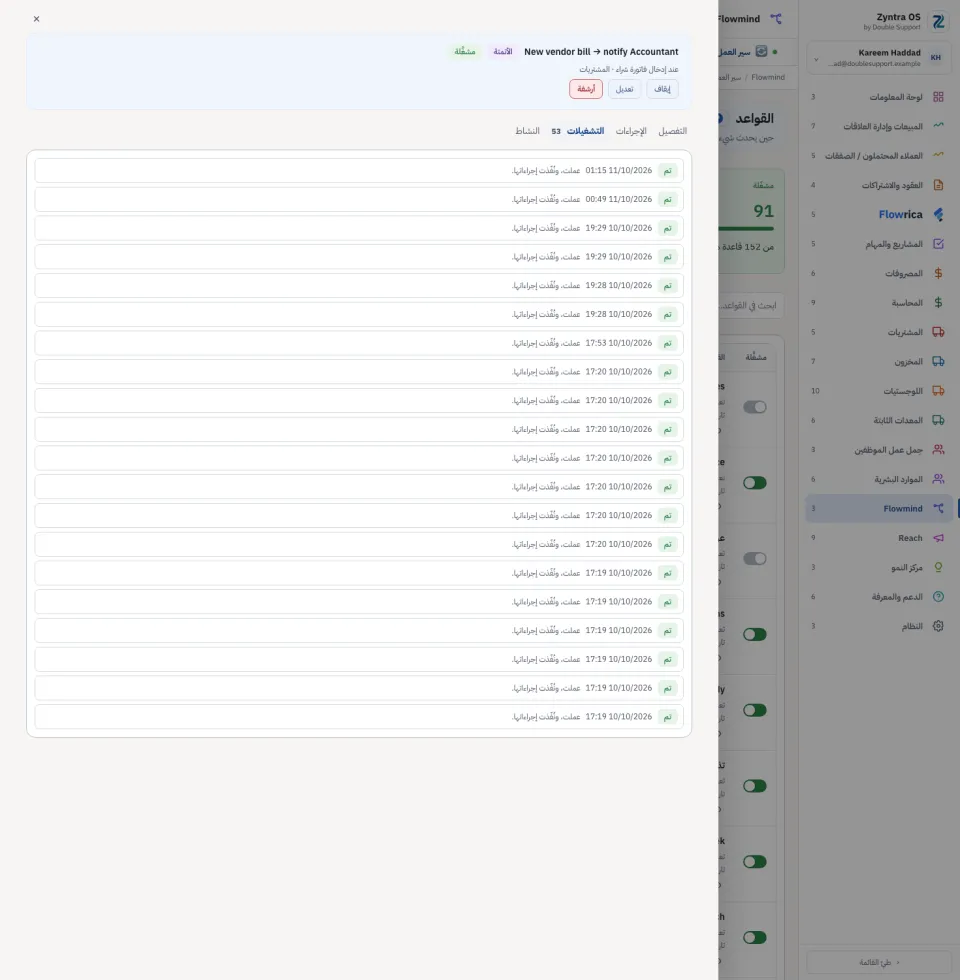Viewport: 960px width, 980px height.
Task: Open العملاء المحتملون / الصفقات in sidebar
Action: (x=879, y=156)
